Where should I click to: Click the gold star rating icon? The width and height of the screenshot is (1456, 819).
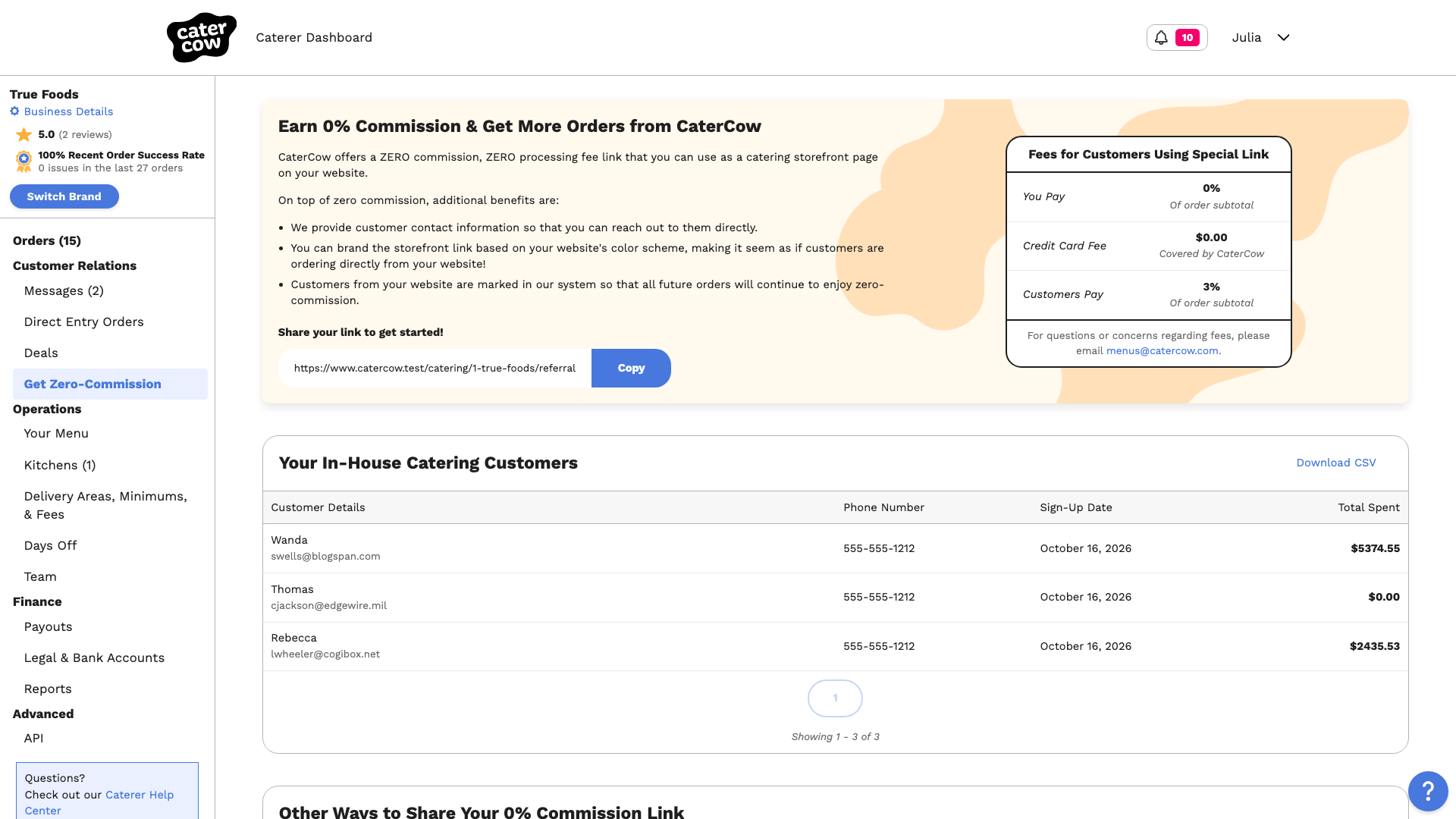click(24, 134)
